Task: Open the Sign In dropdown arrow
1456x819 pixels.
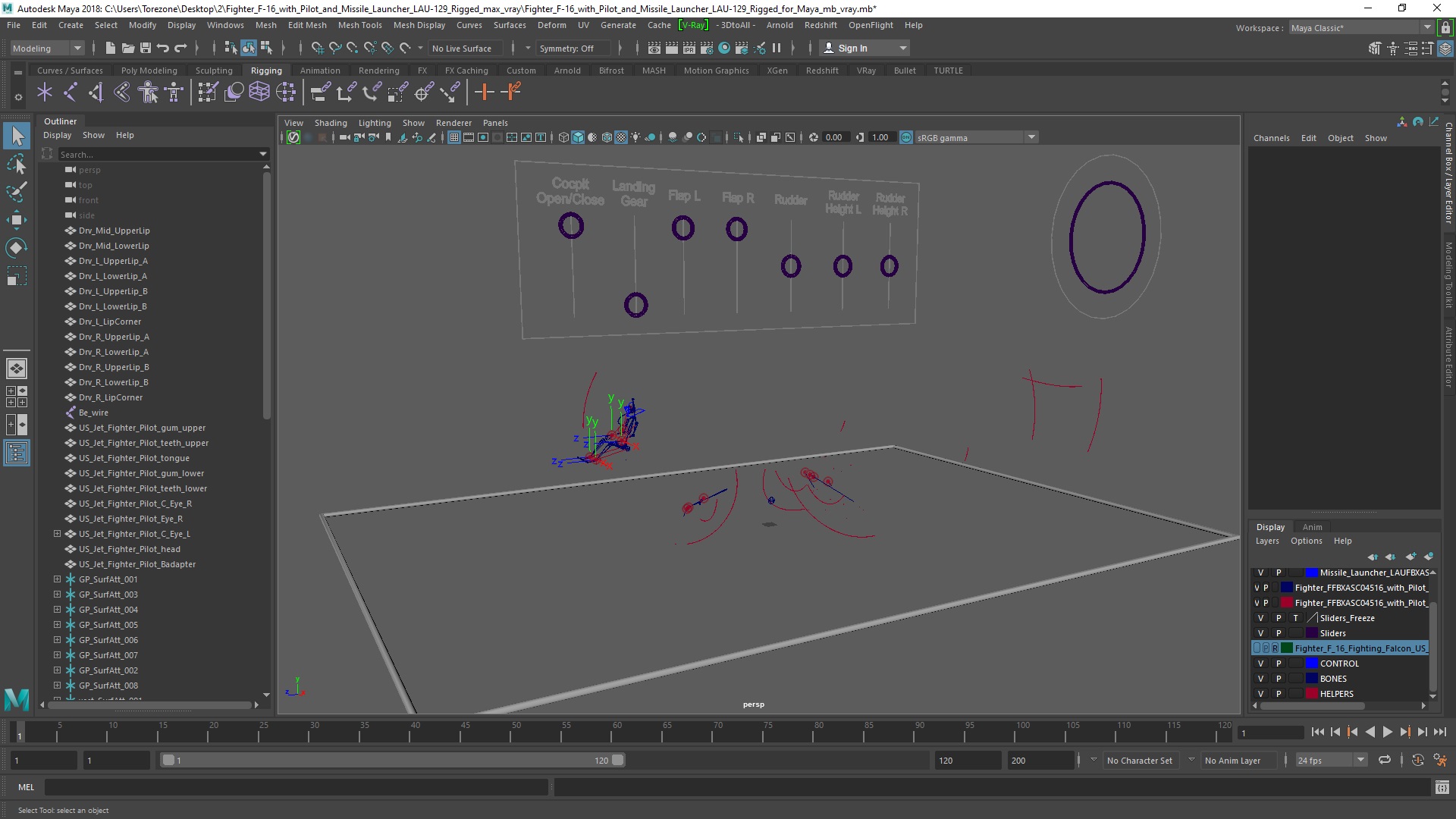Action: tap(902, 48)
